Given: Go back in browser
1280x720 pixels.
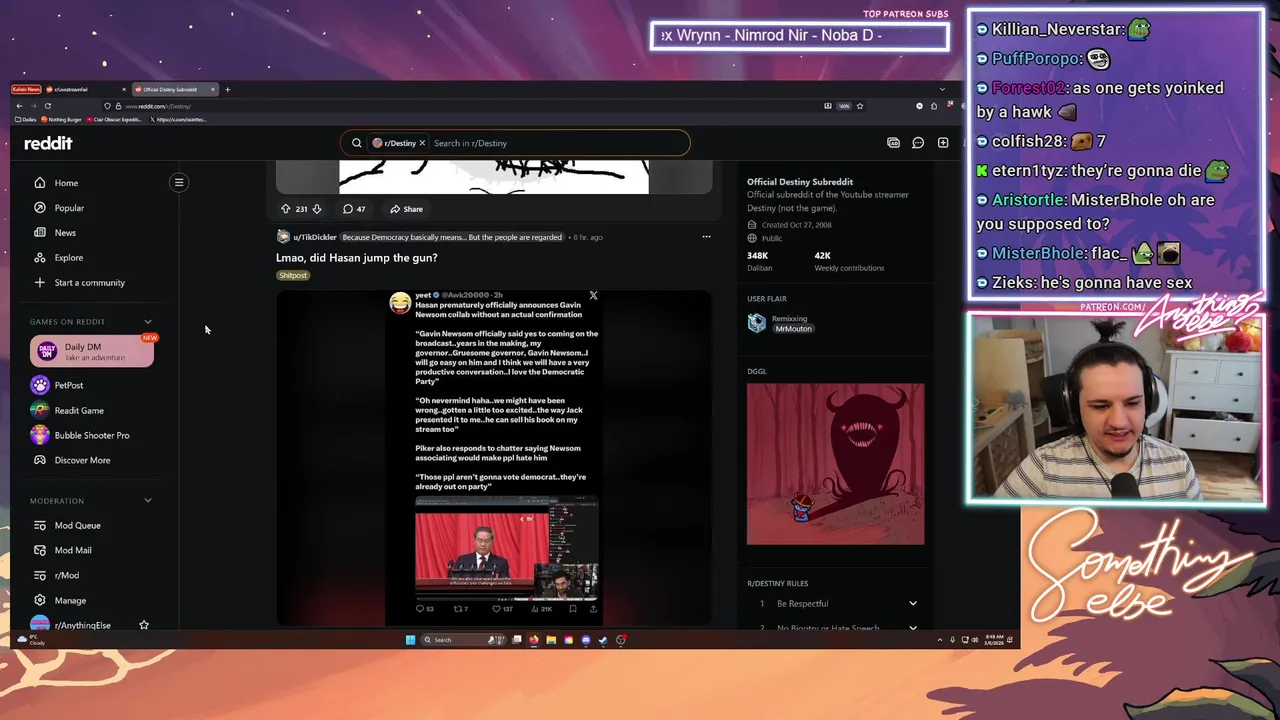Looking at the screenshot, I should (19, 106).
